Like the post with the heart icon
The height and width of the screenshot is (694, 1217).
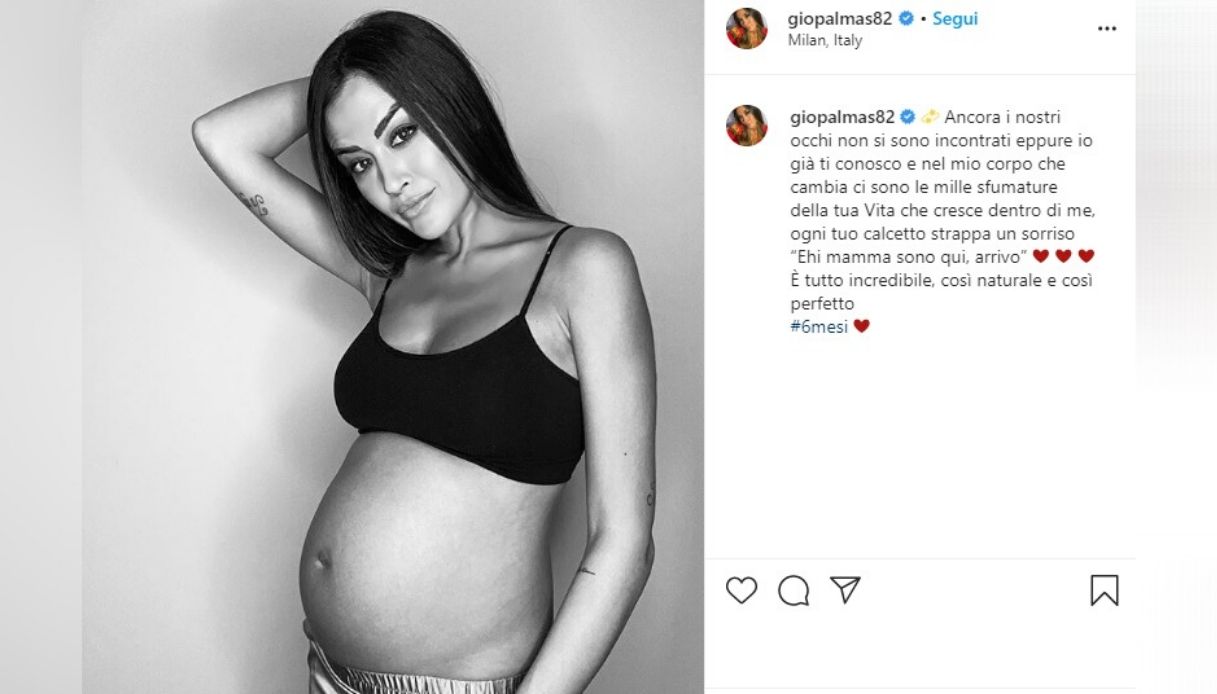click(x=741, y=590)
